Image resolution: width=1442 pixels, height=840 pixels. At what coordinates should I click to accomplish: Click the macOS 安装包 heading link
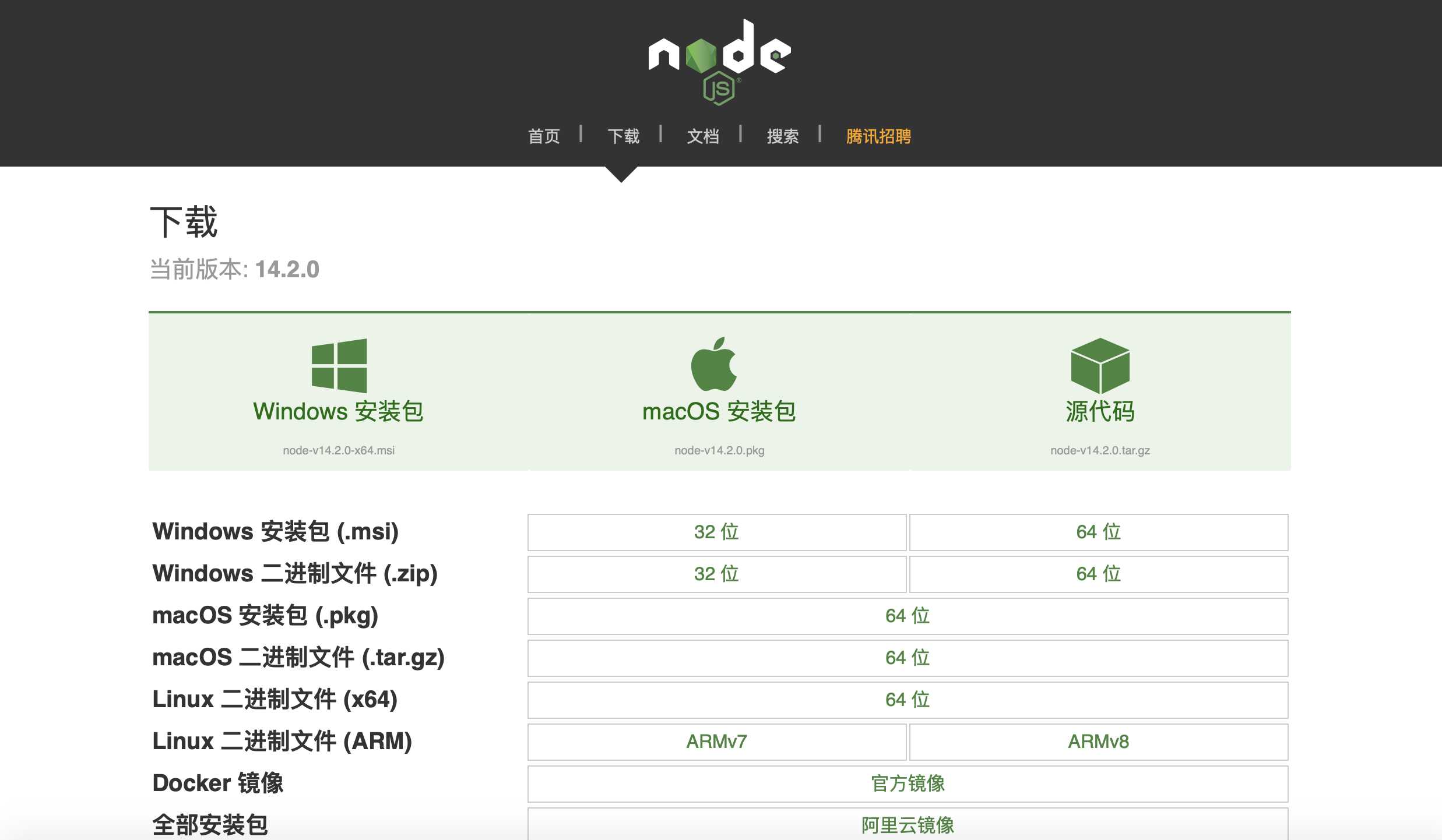719,411
